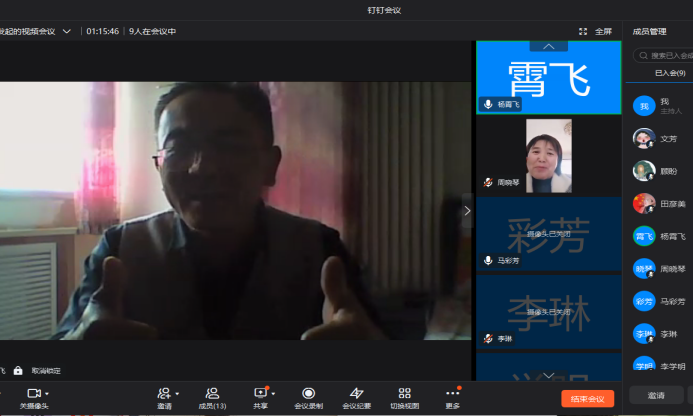Click 文芳's avatar icon
Viewport: 694px width, 416px height.
point(644,139)
